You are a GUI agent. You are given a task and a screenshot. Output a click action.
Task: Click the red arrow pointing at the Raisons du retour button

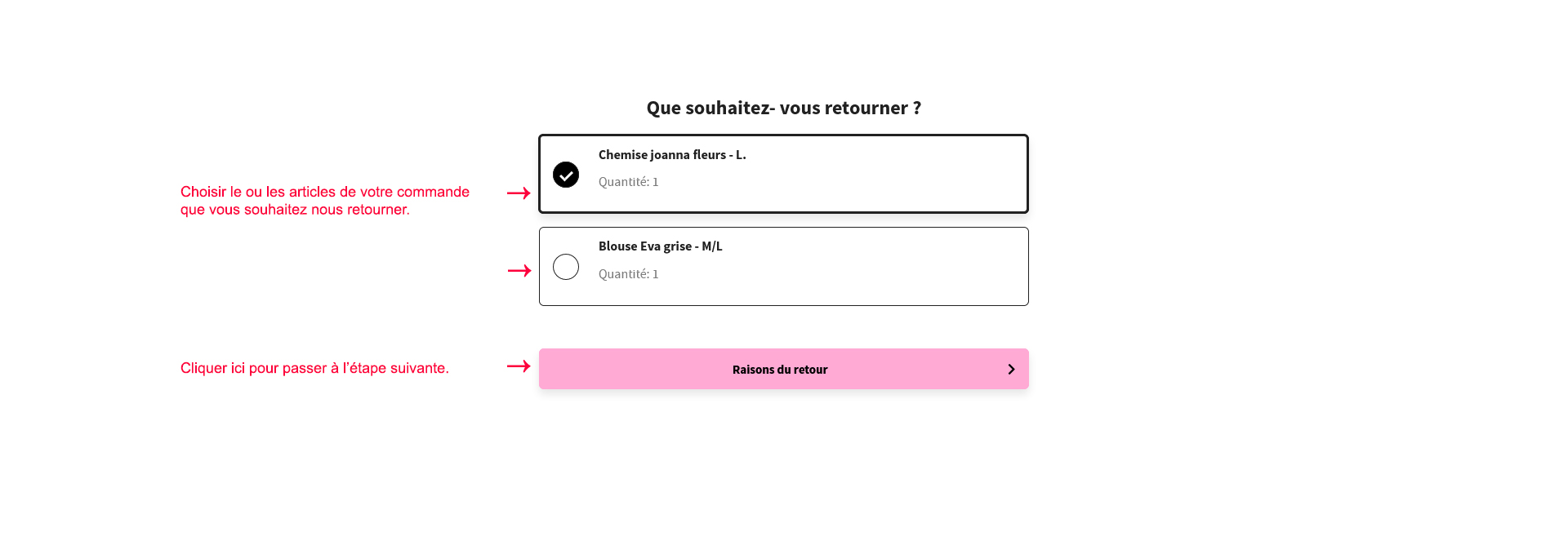click(x=519, y=366)
